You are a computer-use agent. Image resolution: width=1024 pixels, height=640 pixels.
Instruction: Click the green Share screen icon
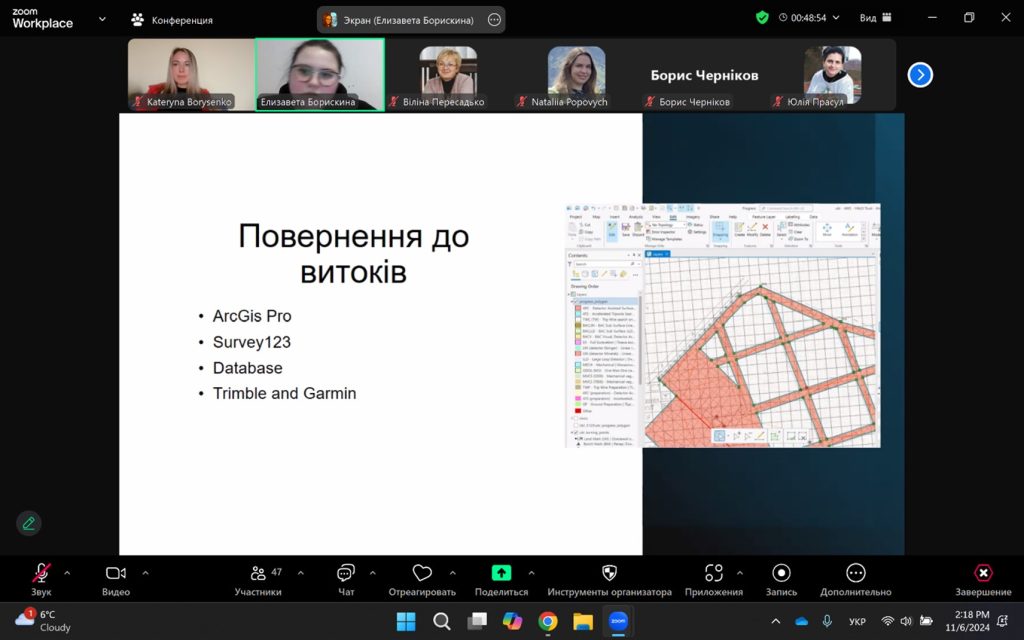[x=501, y=573]
